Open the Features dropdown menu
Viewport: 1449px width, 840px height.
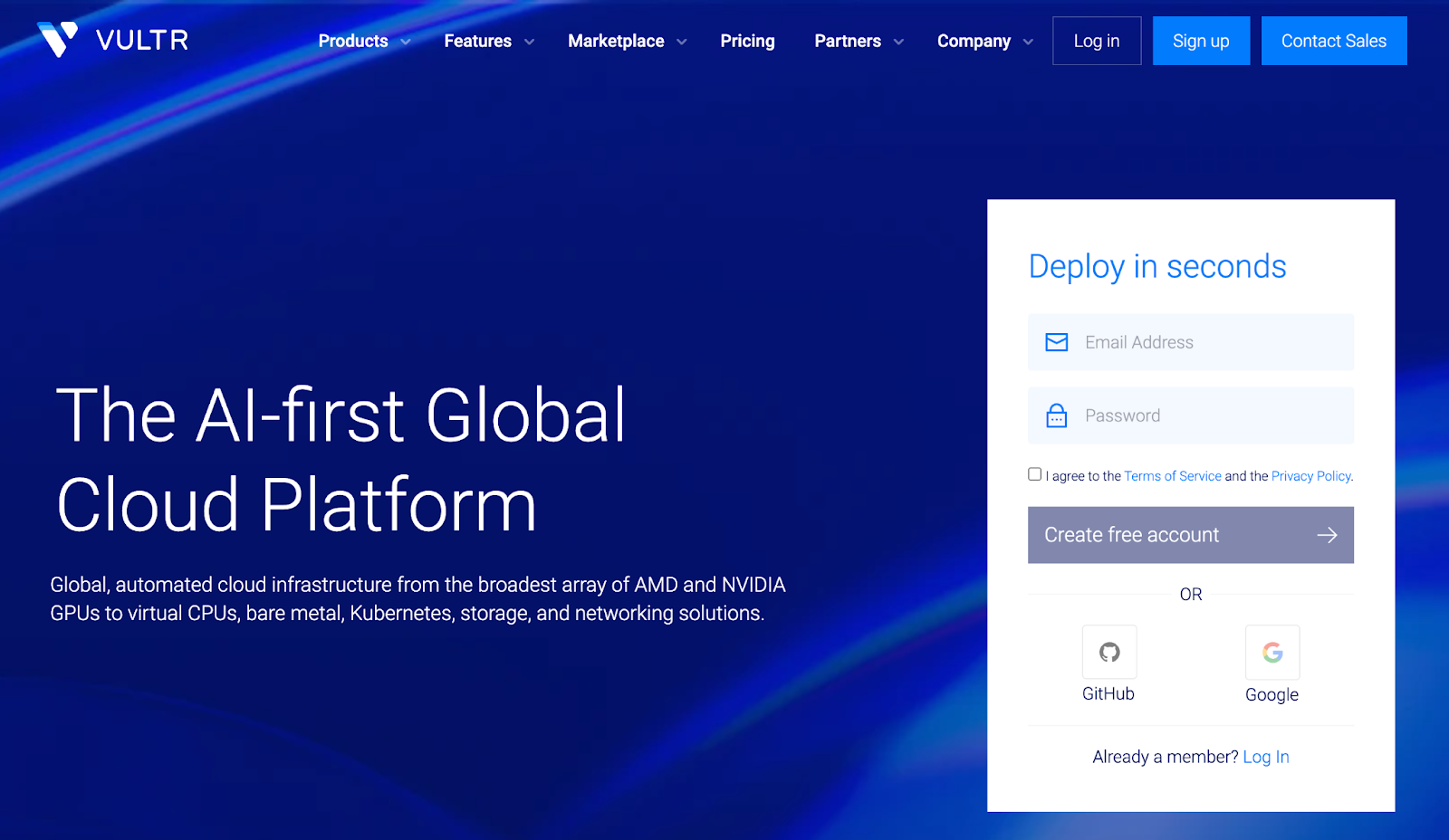click(x=477, y=41)
